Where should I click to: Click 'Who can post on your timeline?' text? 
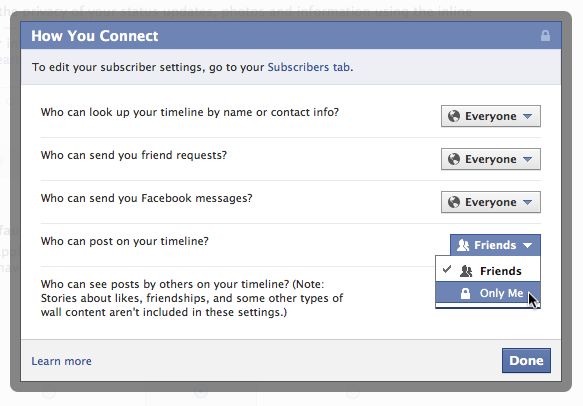(125, 241)
